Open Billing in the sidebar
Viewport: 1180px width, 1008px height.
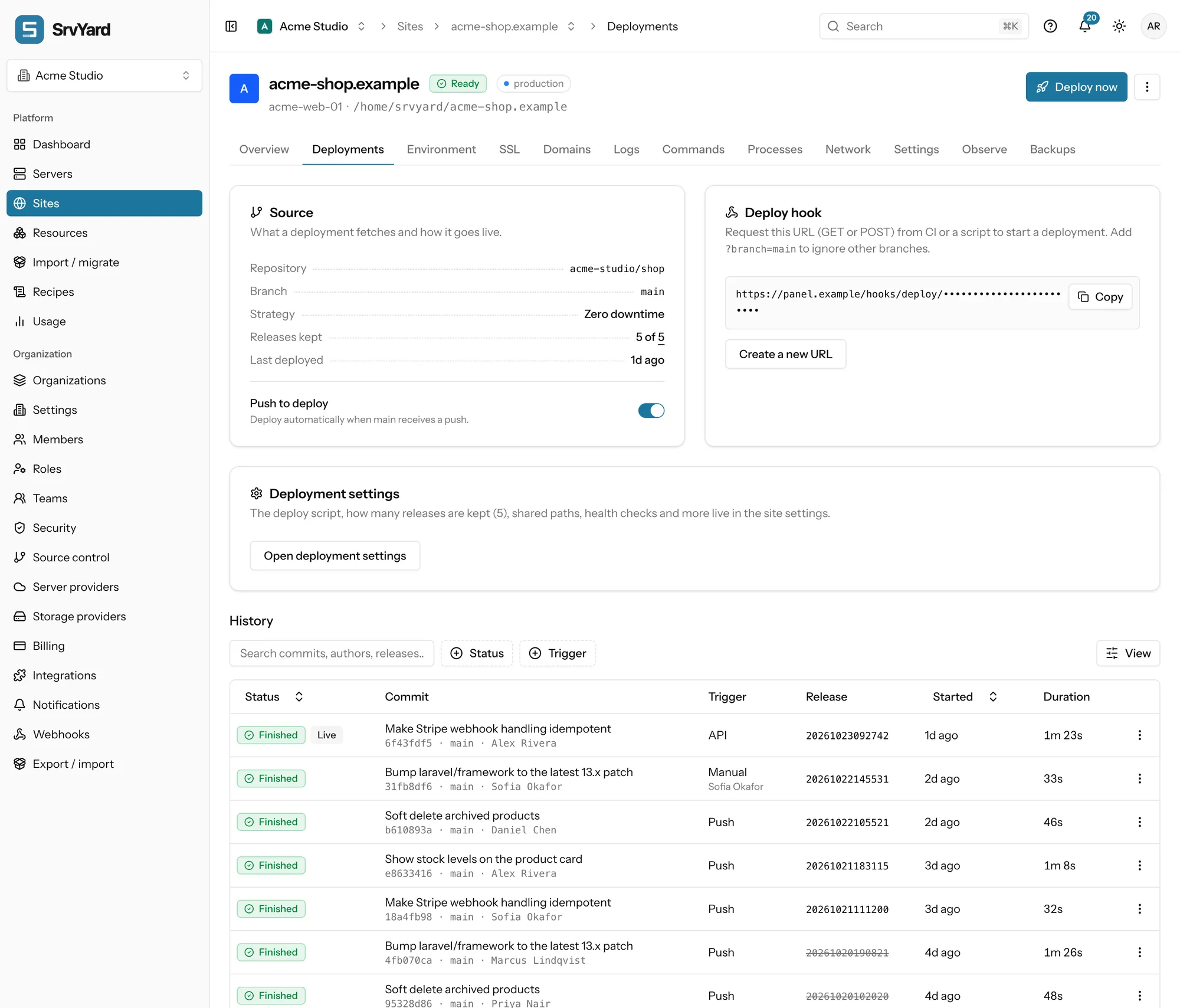[104, 646]
